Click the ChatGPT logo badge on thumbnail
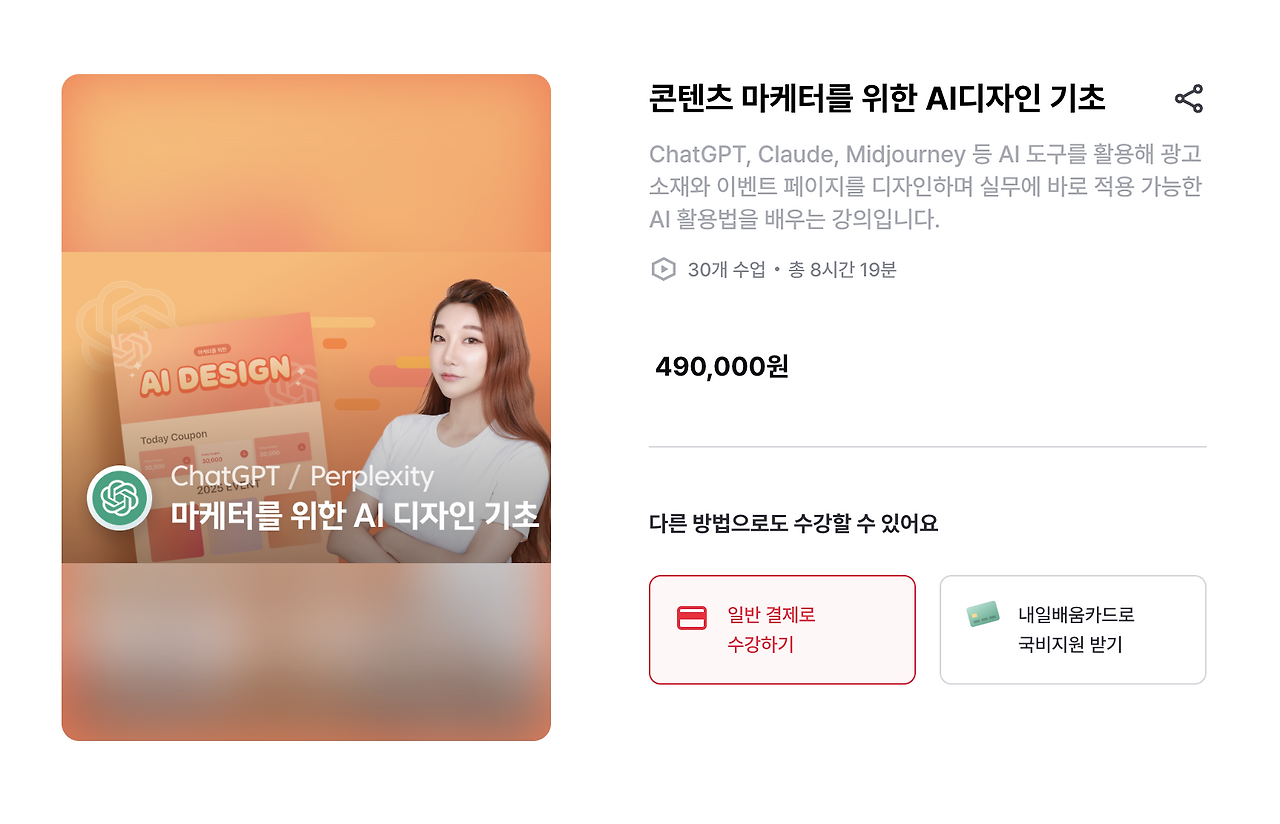This screenshot has width=1280, height=824. coord(119,497)
